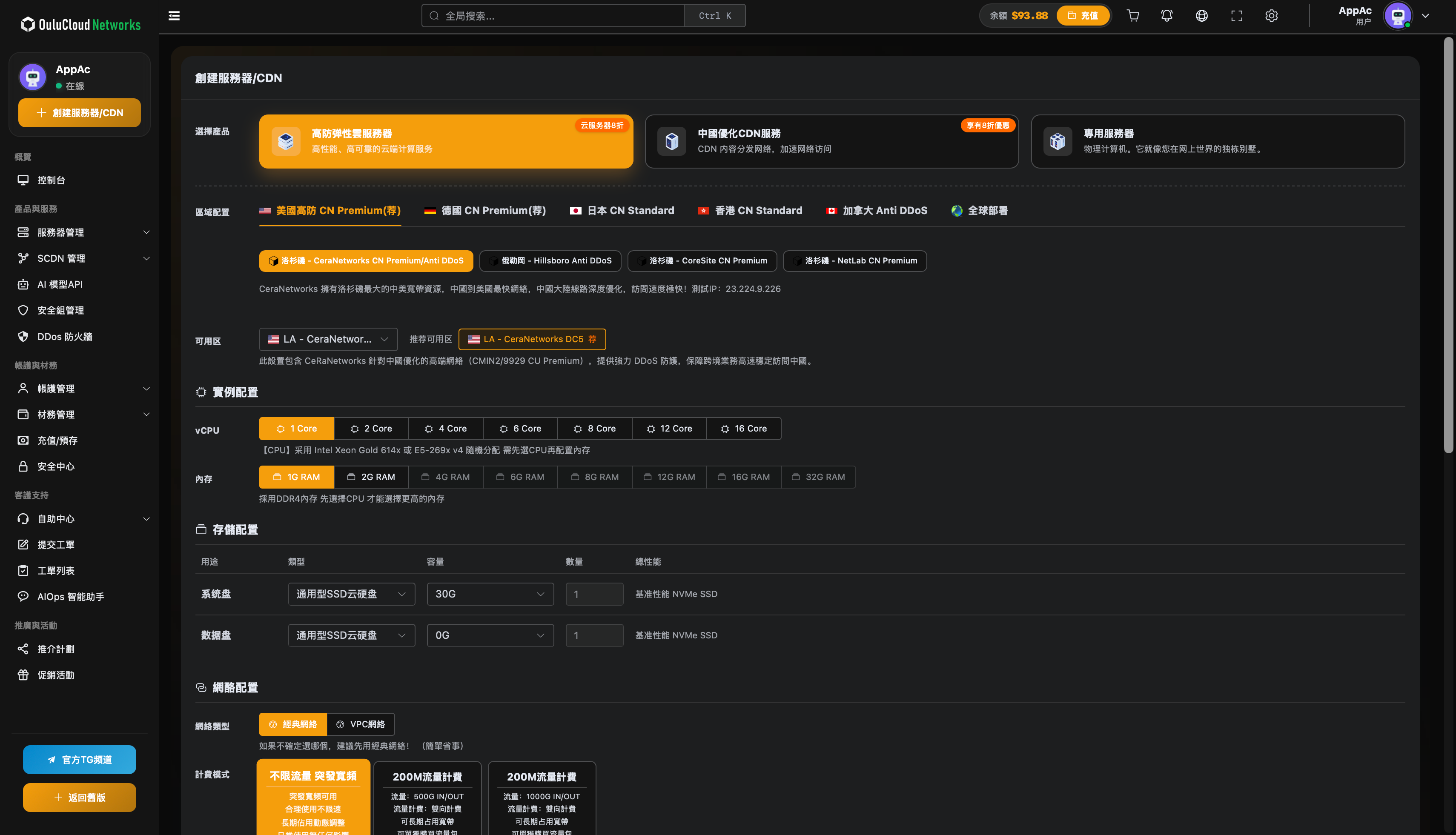The image size is (1456, 835).
Task: Open 充值/預存 sidebar item
Action: click(x=79, y=440)
